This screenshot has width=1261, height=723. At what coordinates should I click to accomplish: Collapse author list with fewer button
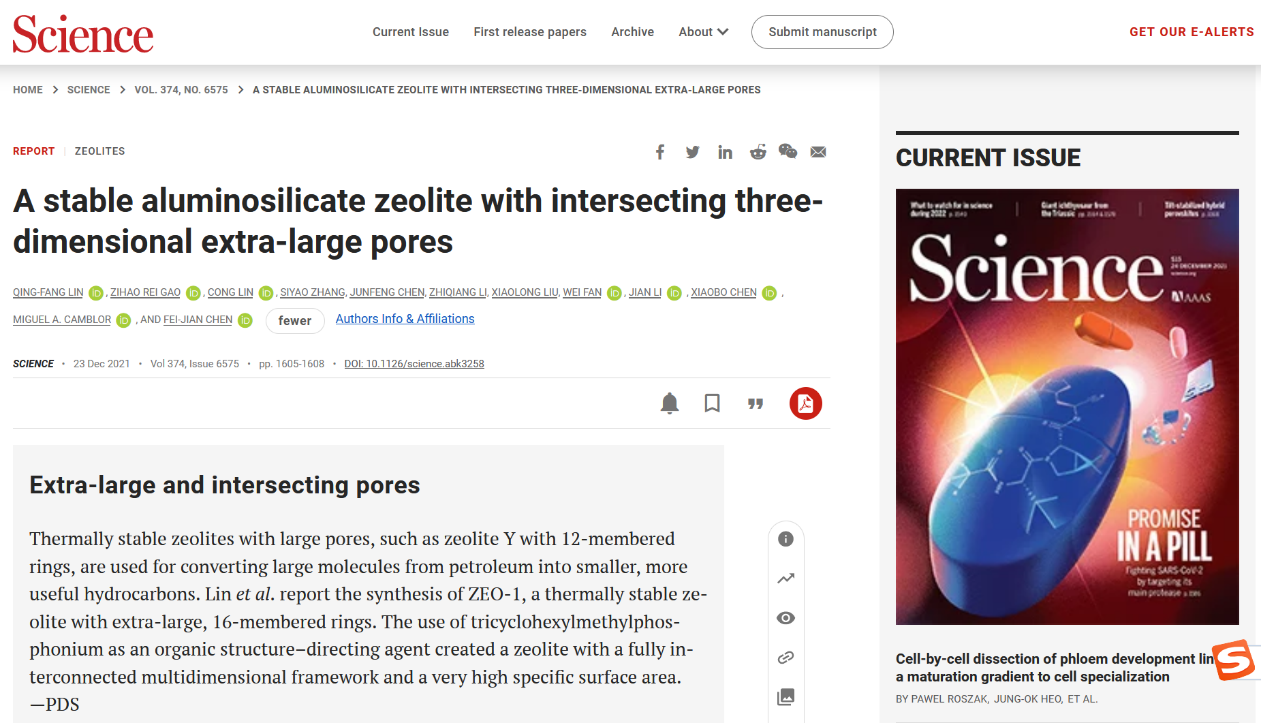295,320
